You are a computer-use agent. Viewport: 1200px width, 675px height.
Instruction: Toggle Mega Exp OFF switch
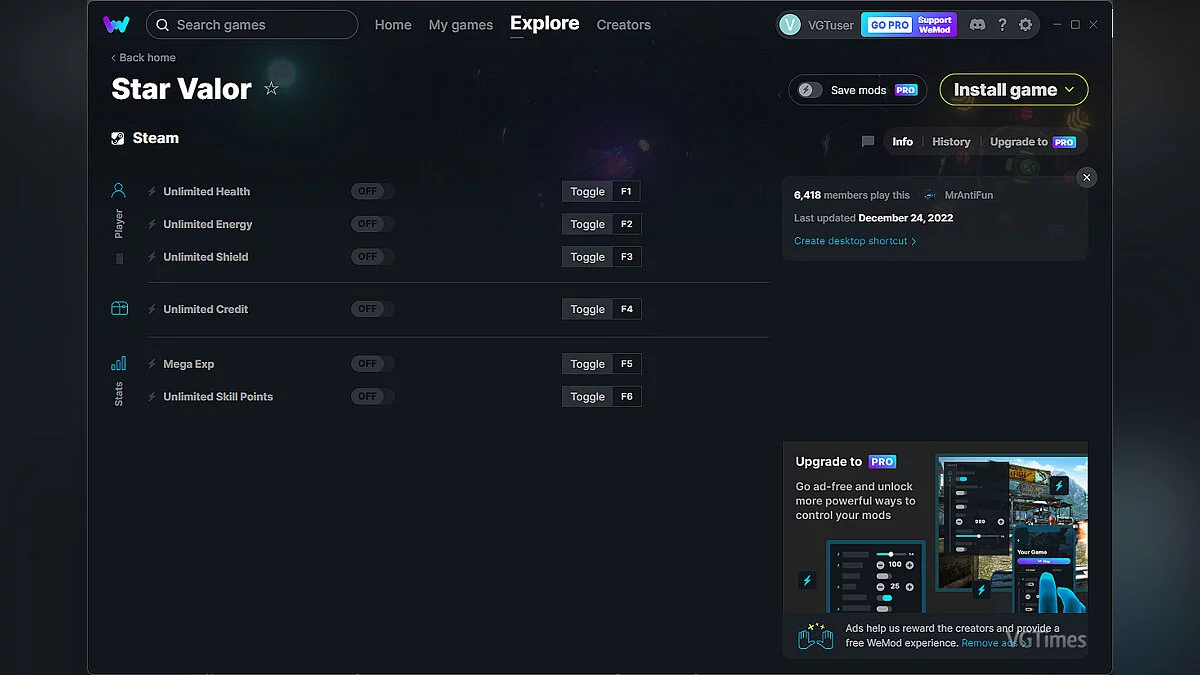[x=372, y=365]
